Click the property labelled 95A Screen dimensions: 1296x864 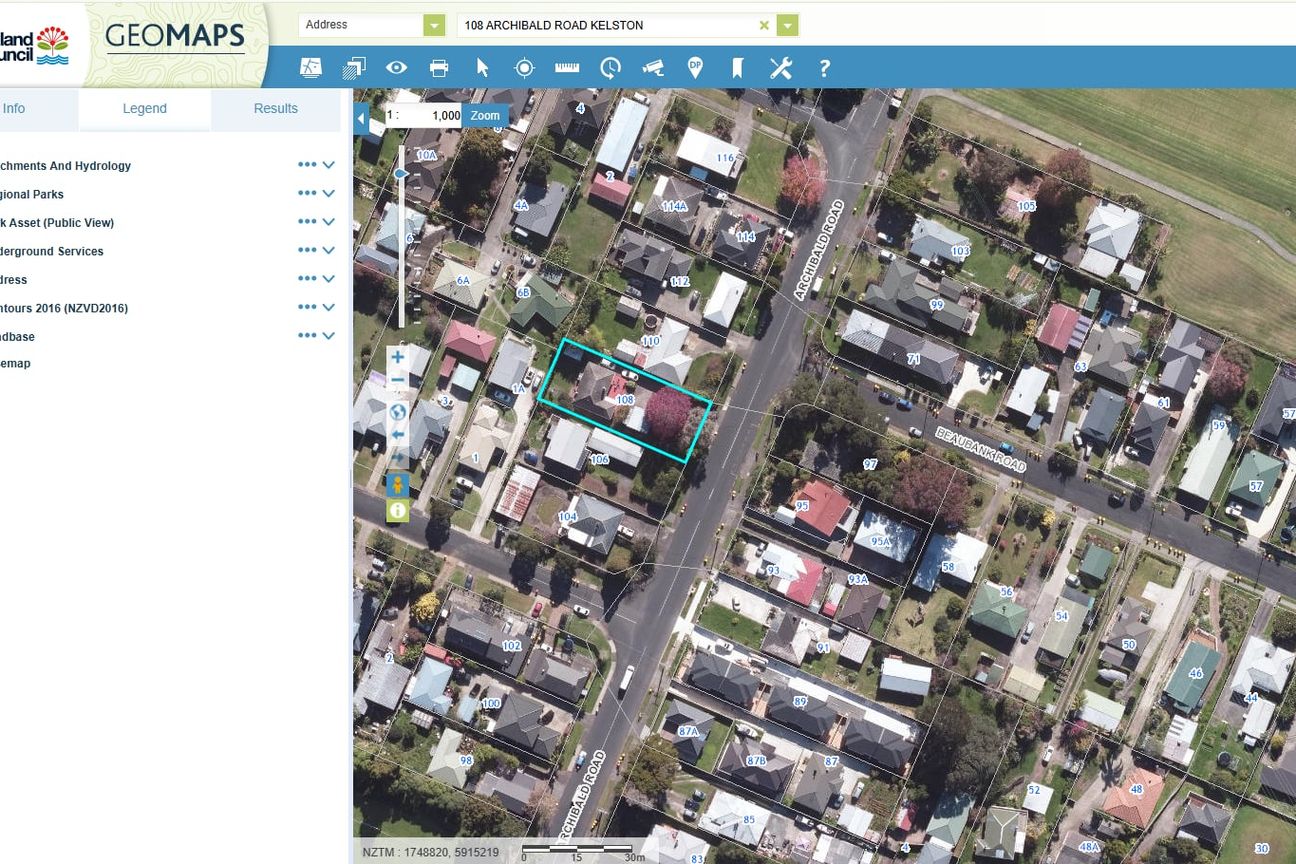(880, 541)
